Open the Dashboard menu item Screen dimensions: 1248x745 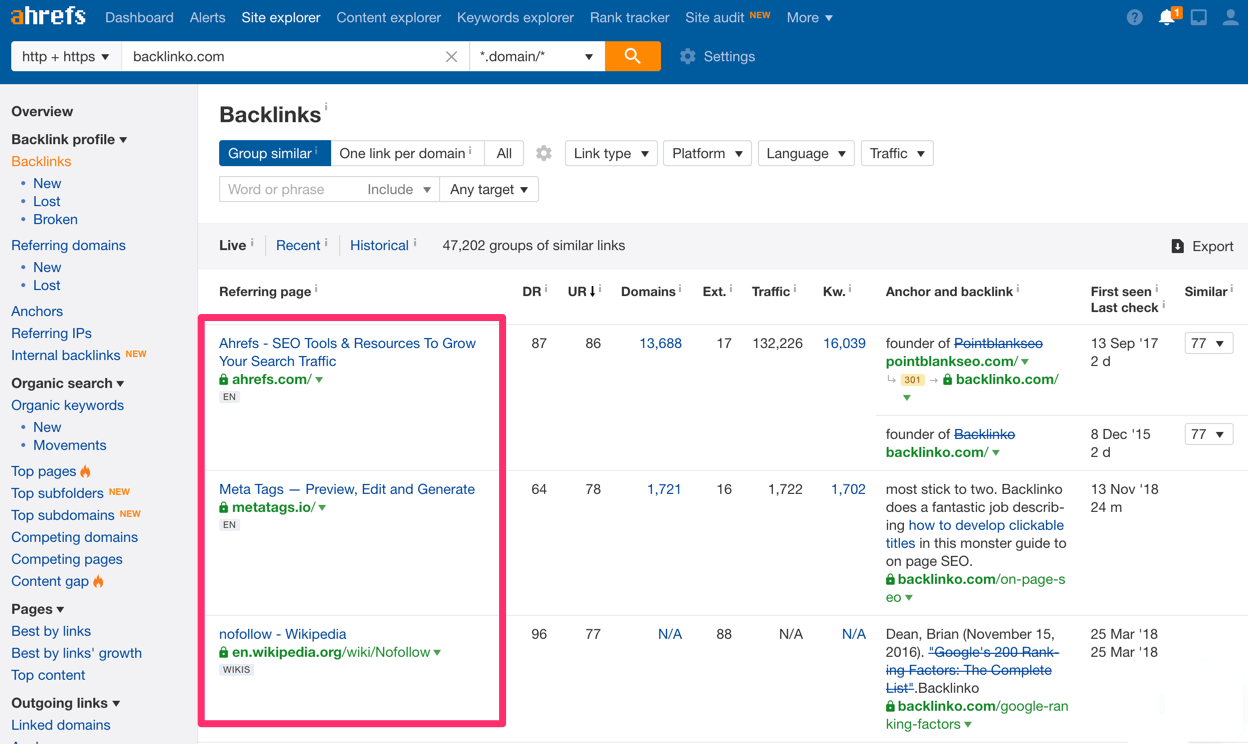(x=139, y=18)
